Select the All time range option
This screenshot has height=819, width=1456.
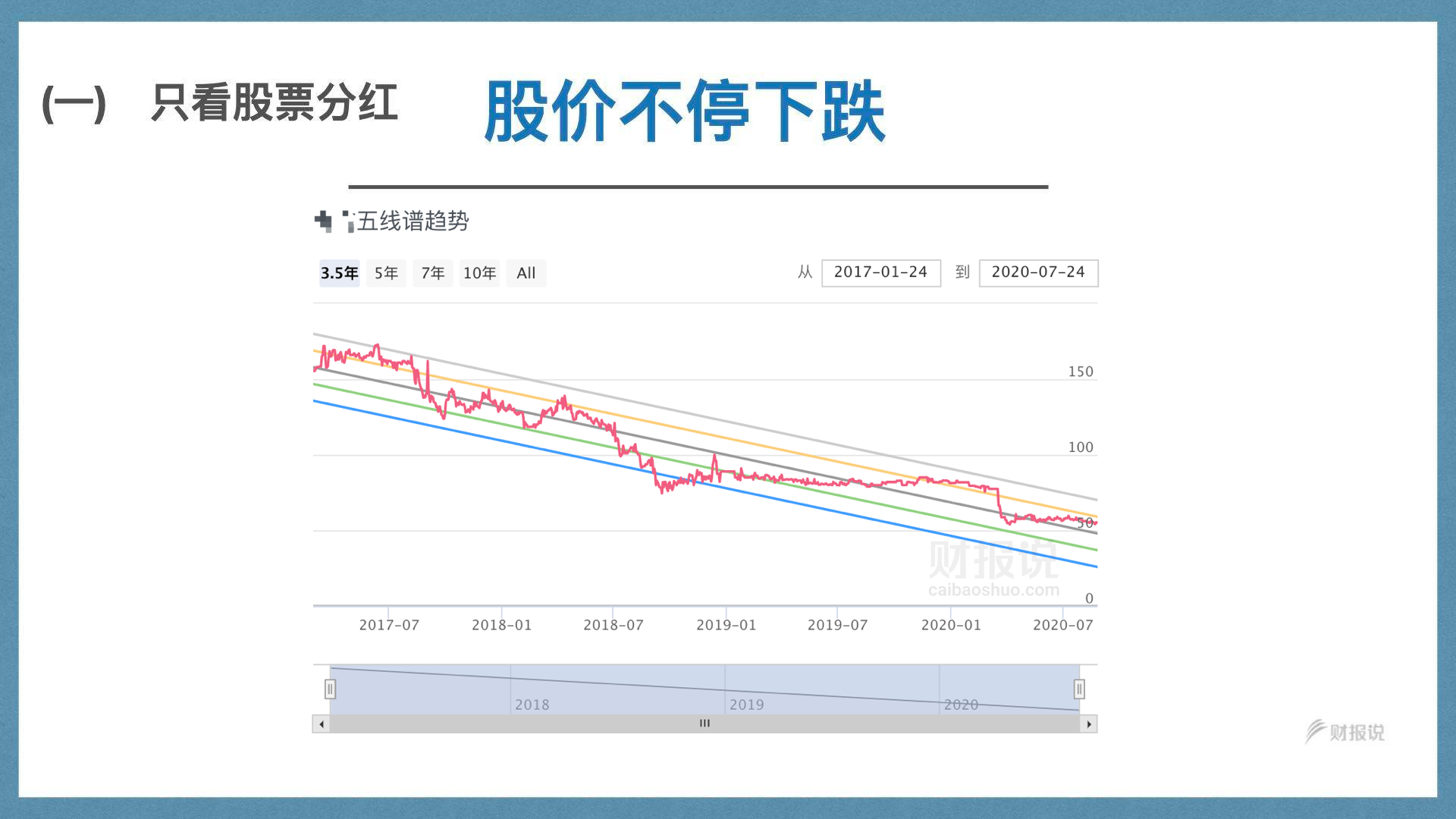coord(525,273)
